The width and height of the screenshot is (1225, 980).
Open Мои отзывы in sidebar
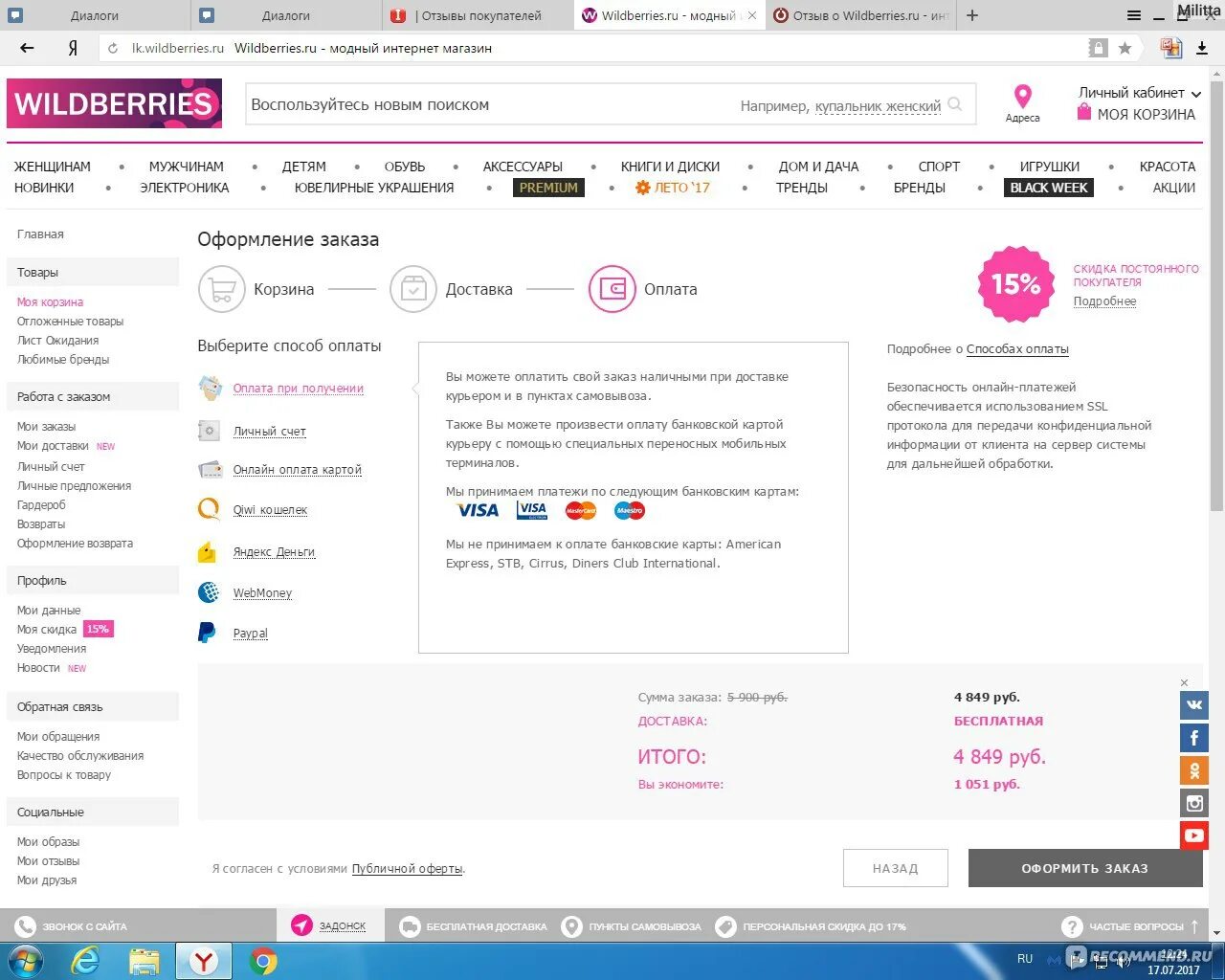(48, 861)
